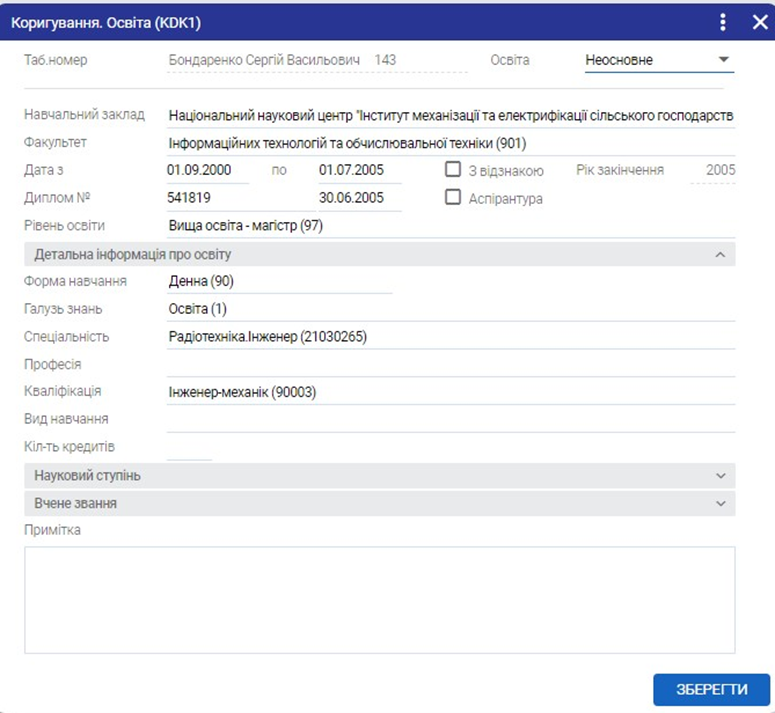Click the Кваліфікація field Інженер-механік
Viewport: 775px width, 713px height.
pyautogui.click(x=450, y=392)
